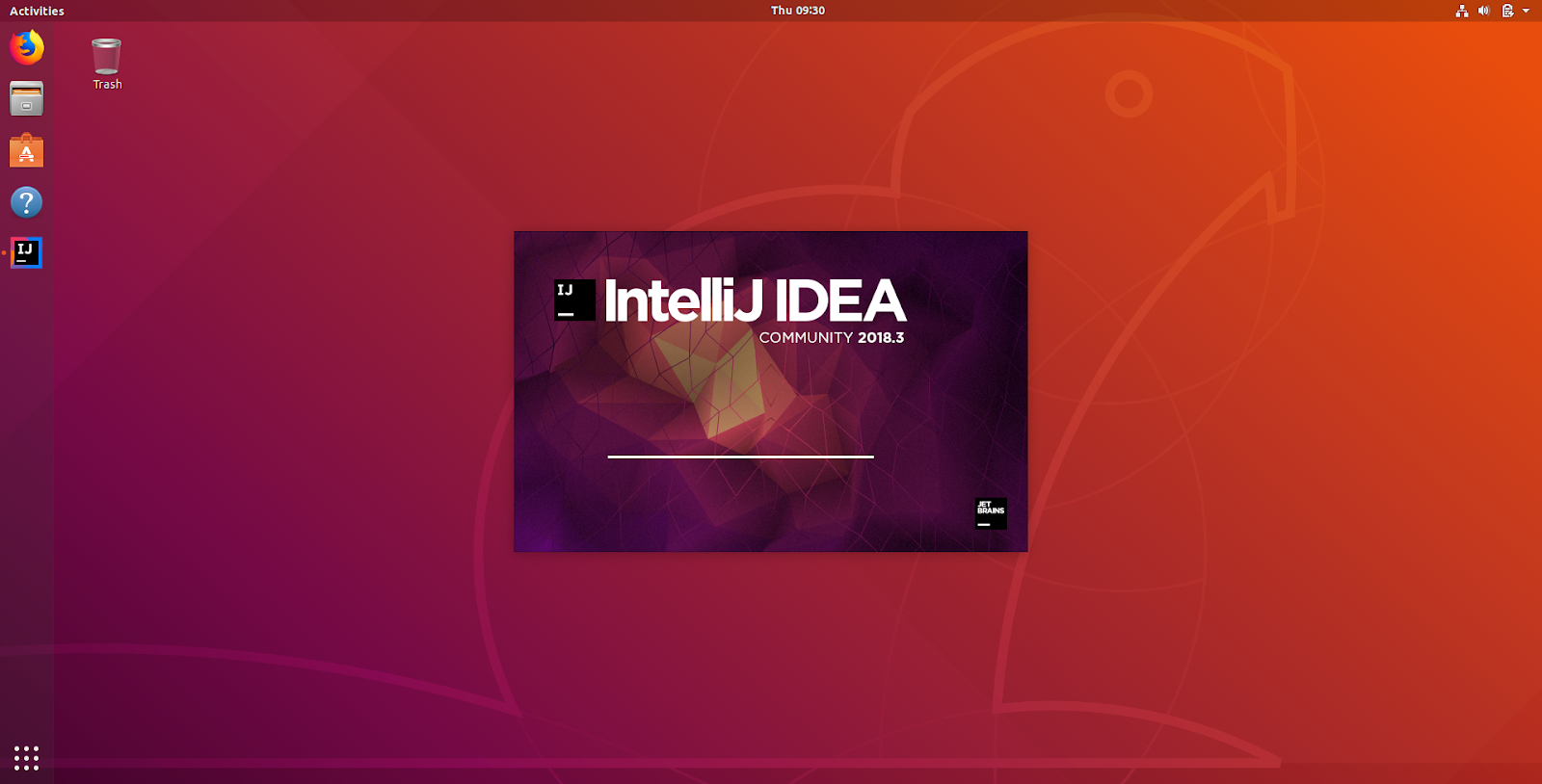Click the network status icon

pos(1462,11)
